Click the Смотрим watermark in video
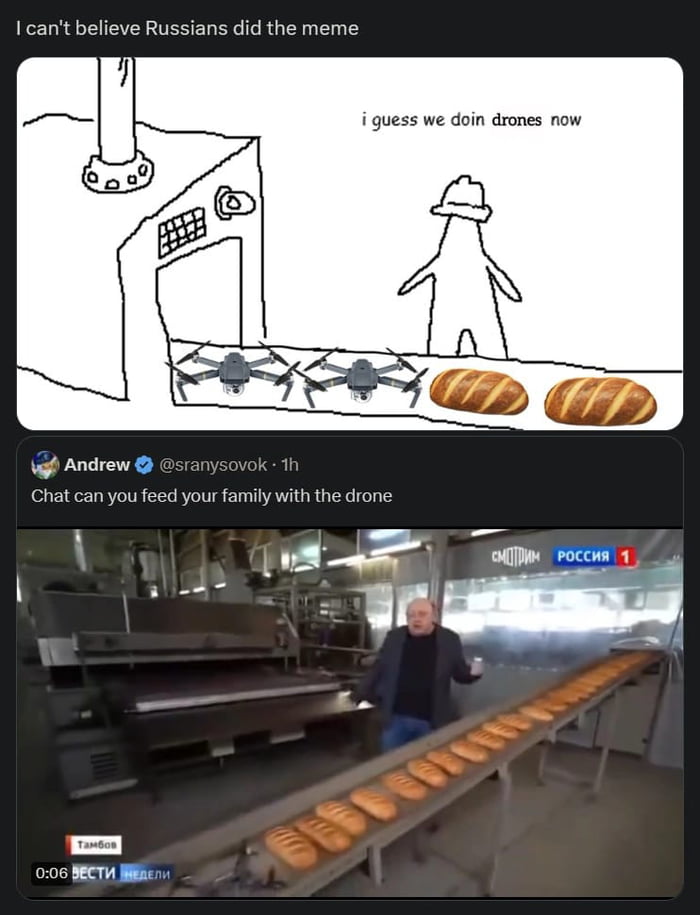This screenshot has height=915, width=700. 517,557
